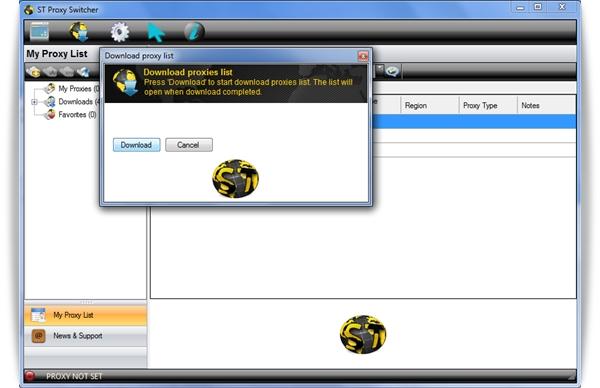The image size is (600, 388).
Task: Click the ST Proxy Switcher title bar icon
Action: (29, 10)
